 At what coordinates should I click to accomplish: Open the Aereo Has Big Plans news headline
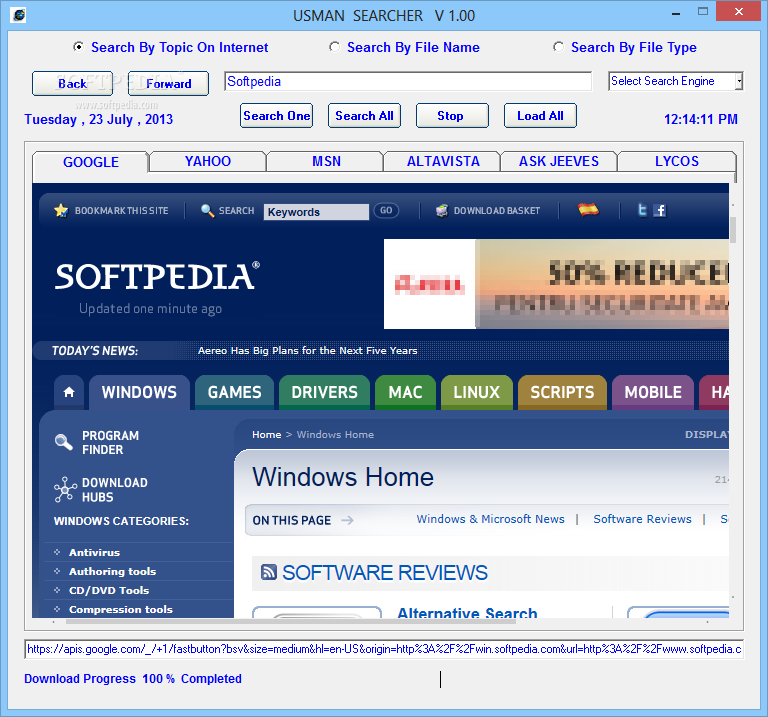point(308,351)
